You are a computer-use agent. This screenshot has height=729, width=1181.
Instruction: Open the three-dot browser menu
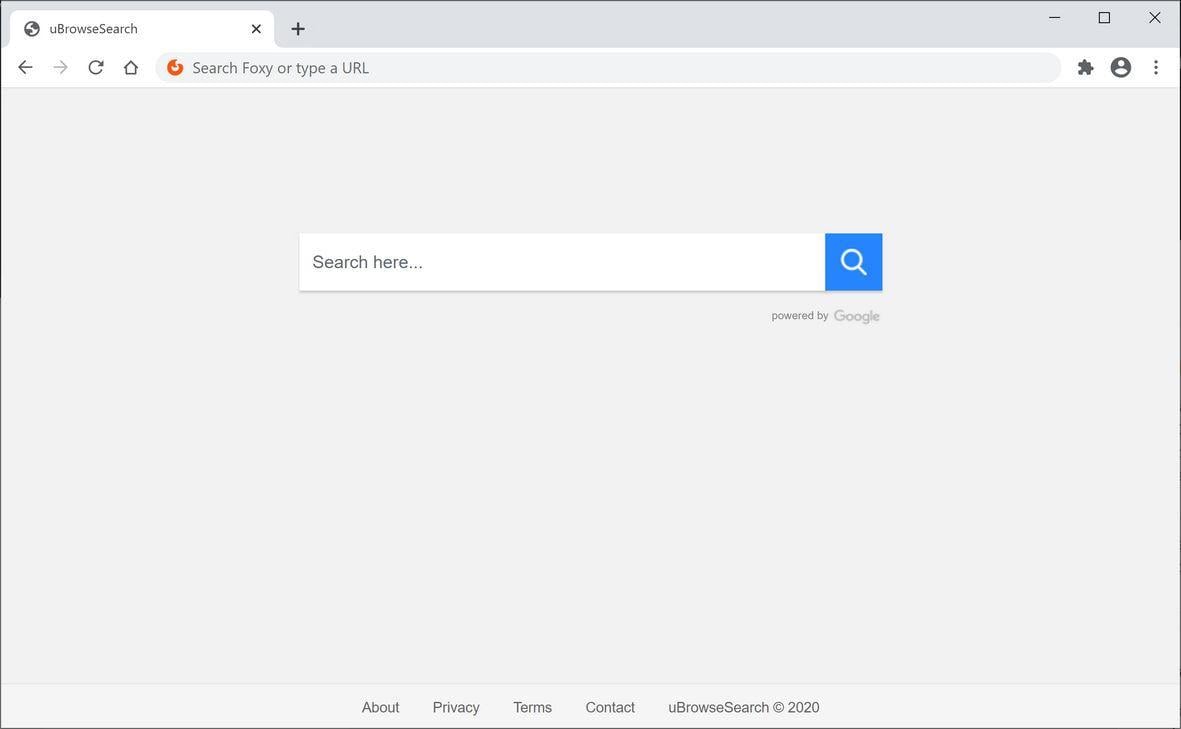(x=1156, y=67)
